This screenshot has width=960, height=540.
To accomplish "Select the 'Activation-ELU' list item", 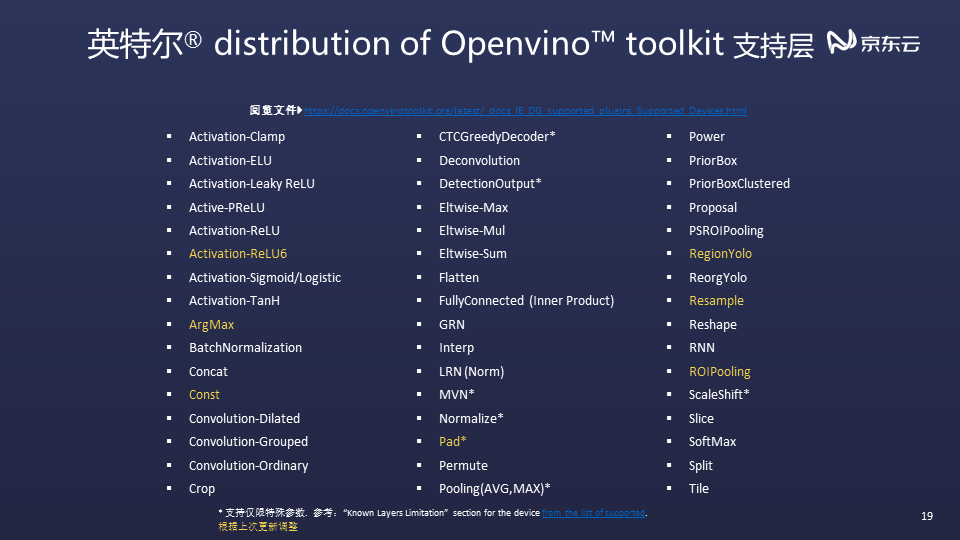I will pos(230,160).
